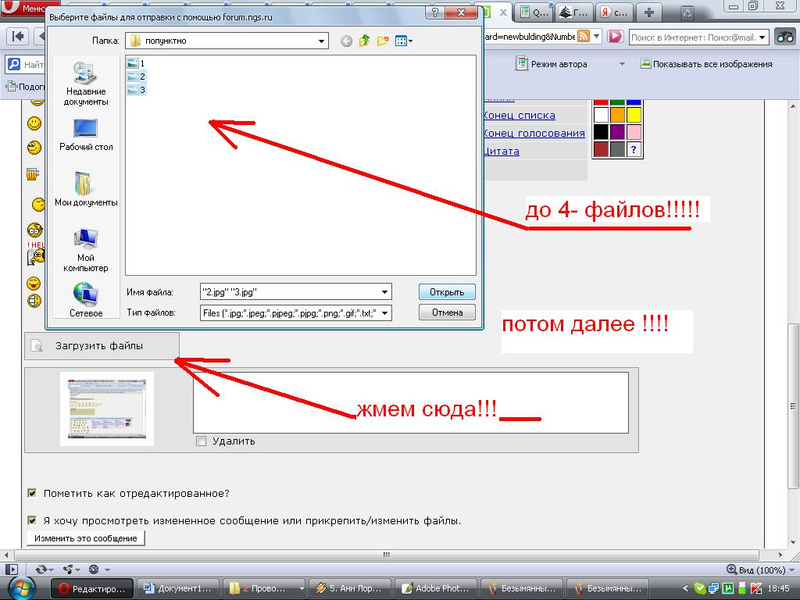Expand the Папка folder dropdown
800x600 pixels.
[321, 41]
